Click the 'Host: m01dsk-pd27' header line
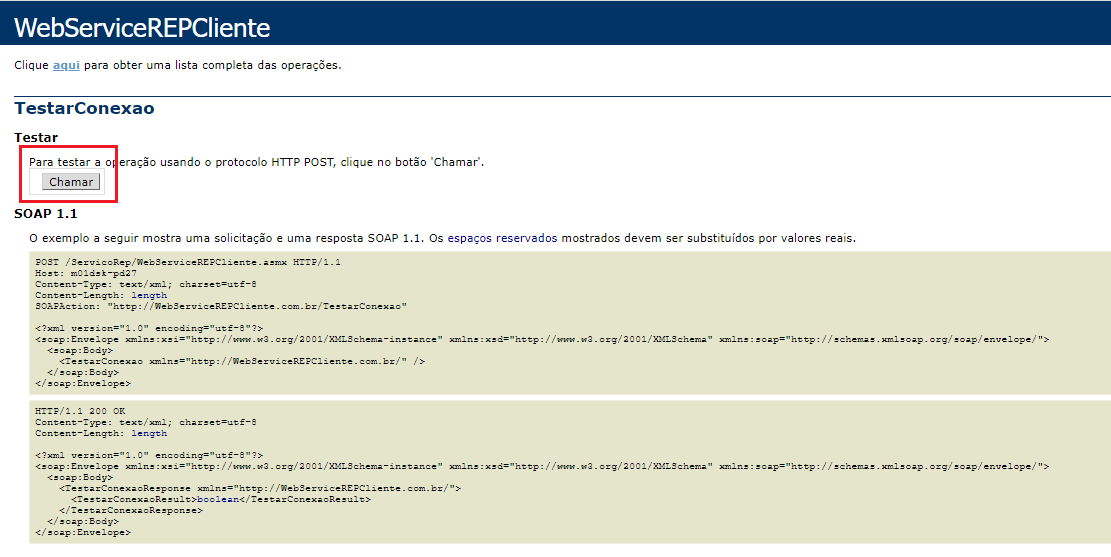The width and height of the screenshot is (1111, 557). pos(79,273)
